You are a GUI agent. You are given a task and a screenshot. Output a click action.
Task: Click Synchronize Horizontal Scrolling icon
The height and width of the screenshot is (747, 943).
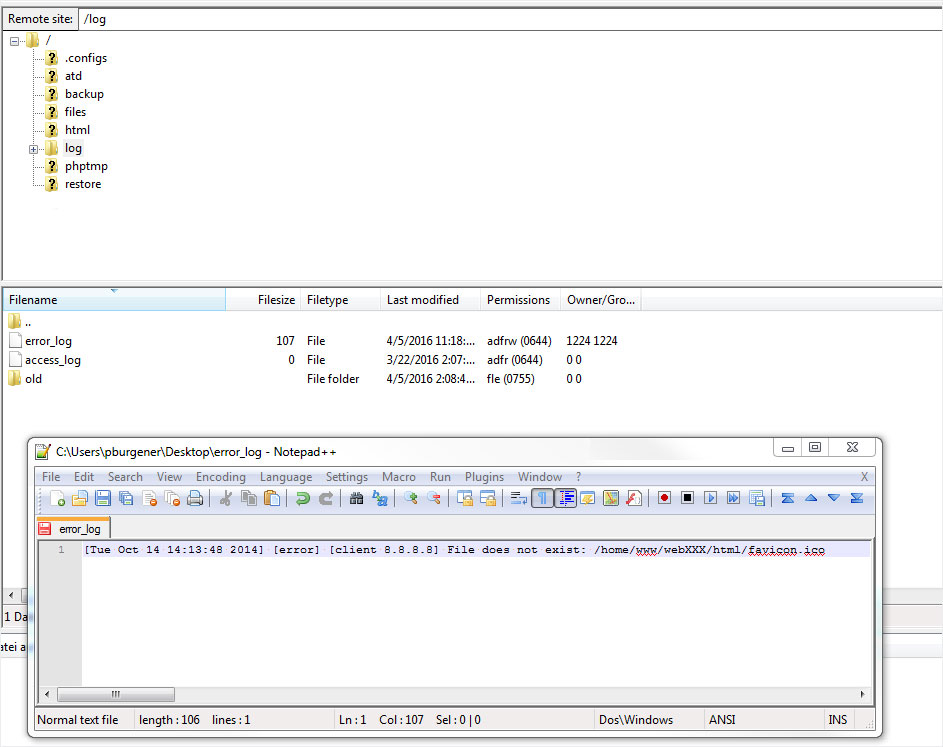[487, 498]
